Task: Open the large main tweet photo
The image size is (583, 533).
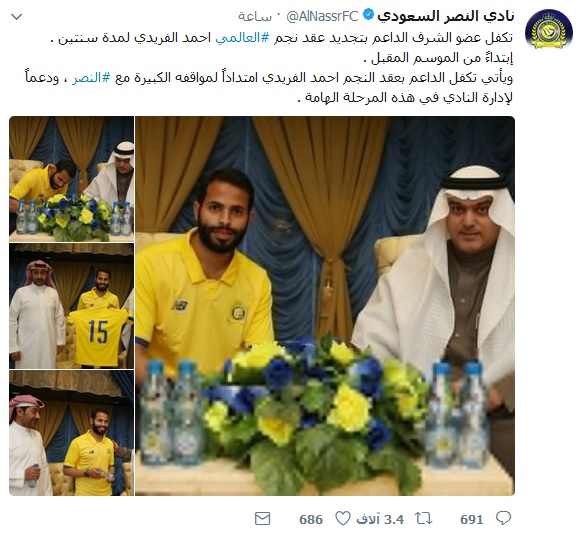Action: pyautogui.click(x=325, y=306)
